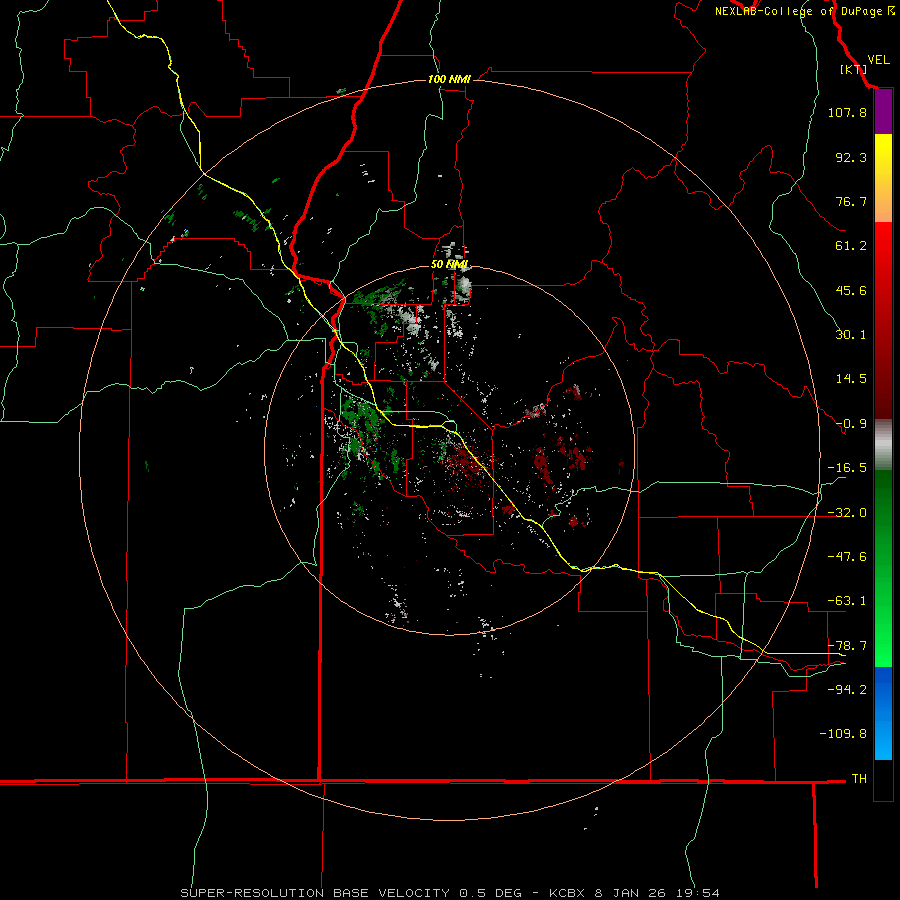Click the yellow-orange segment of the color bar
The width and height of the screenshot is (900, 900).
tap(883, 178)
